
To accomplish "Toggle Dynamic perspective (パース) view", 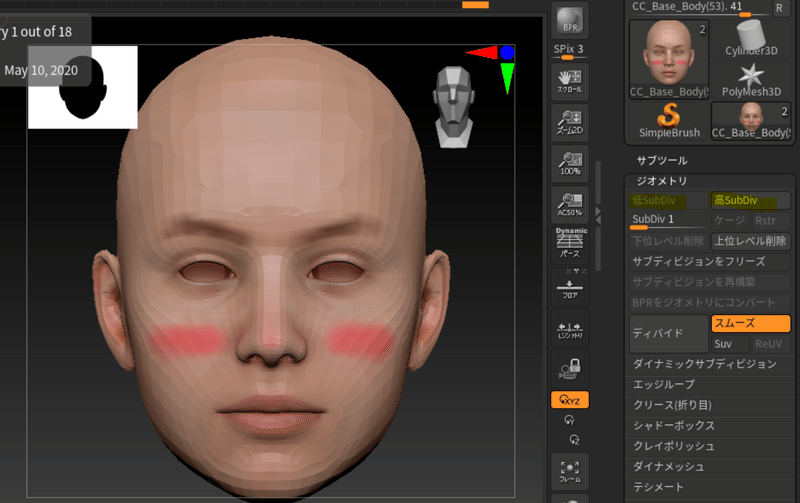I will [570, 244].
